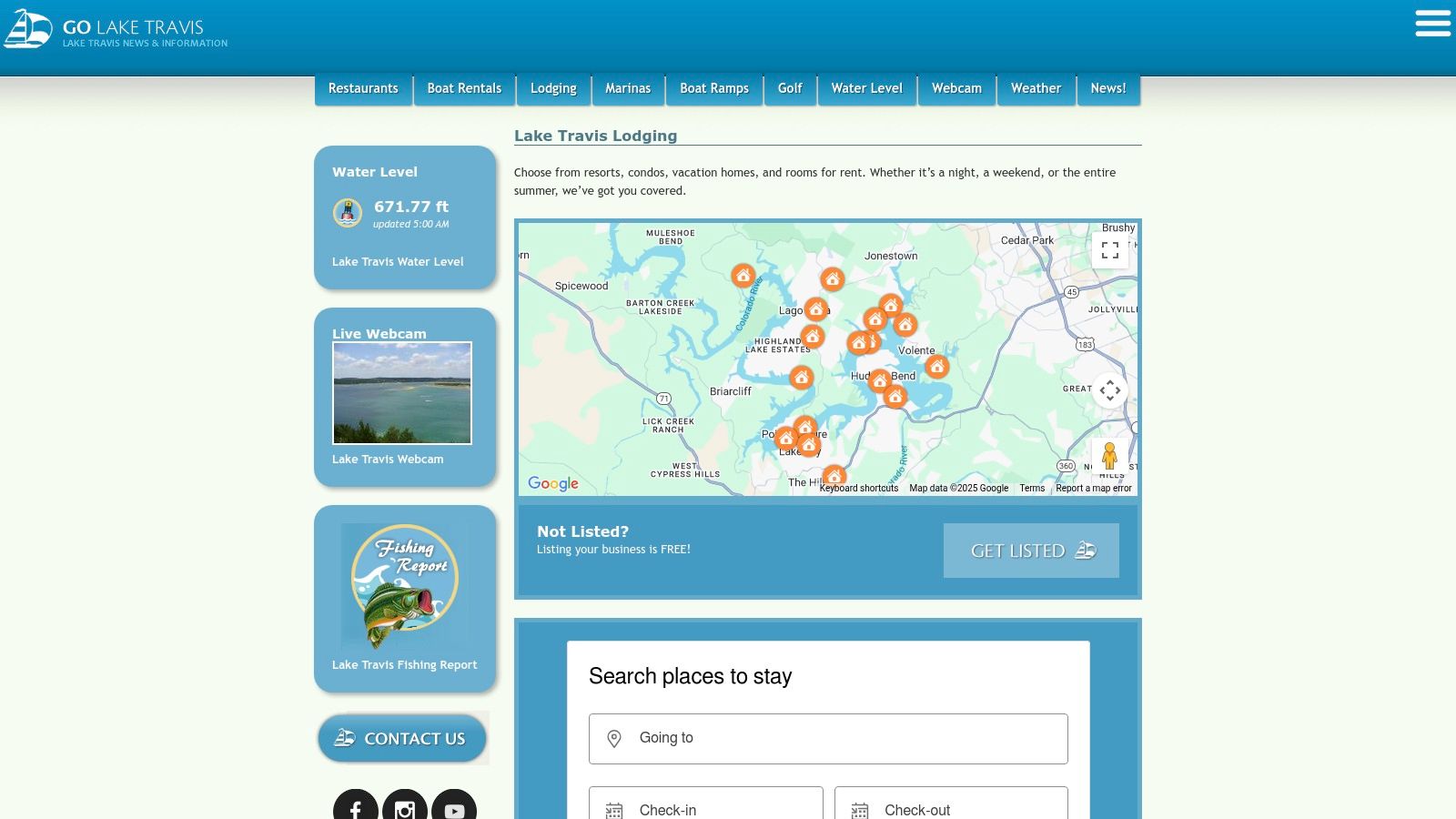
Task: Click the Live Webcam thumbnail image
Action: (x=402, y=393)
